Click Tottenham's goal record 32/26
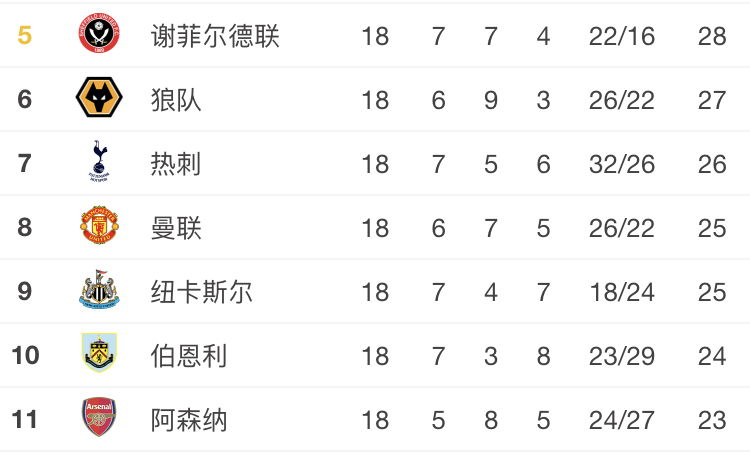This screenshot has width=750, height=452. click(622, 165)
